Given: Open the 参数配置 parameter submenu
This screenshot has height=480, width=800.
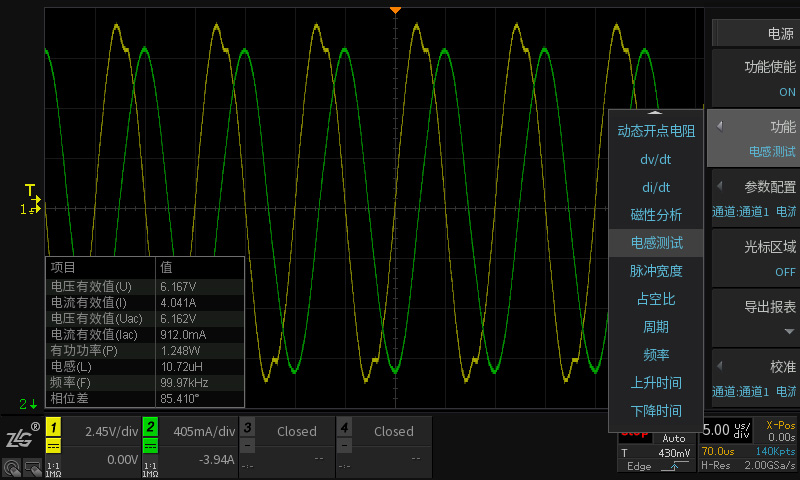Looking at the screenshot, I should tap(755, 197).
